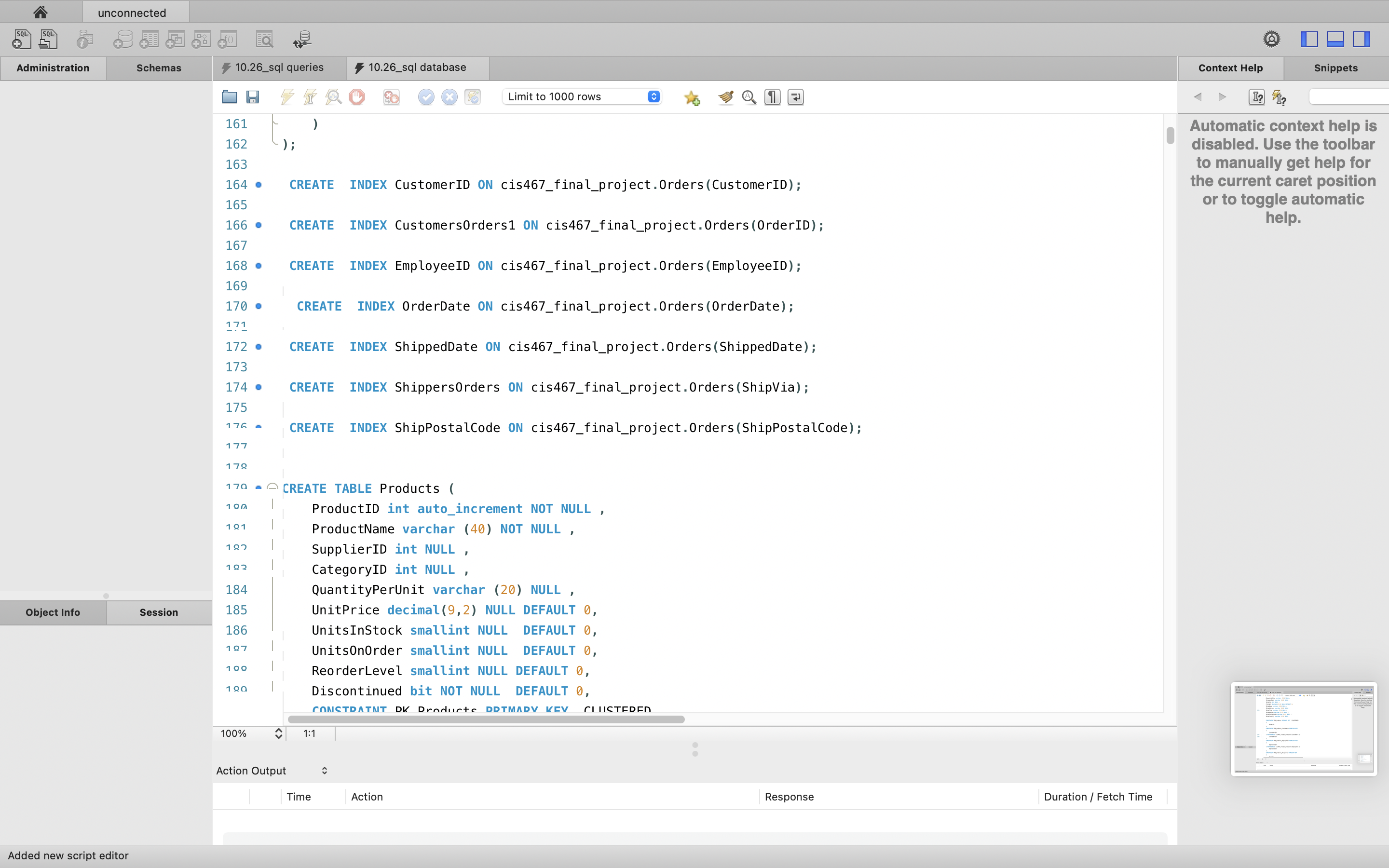Viewport: 1389px width, 868px height.
Task: Switch to the 10.26_sql database tab
Action: click(x=416, y=67)
